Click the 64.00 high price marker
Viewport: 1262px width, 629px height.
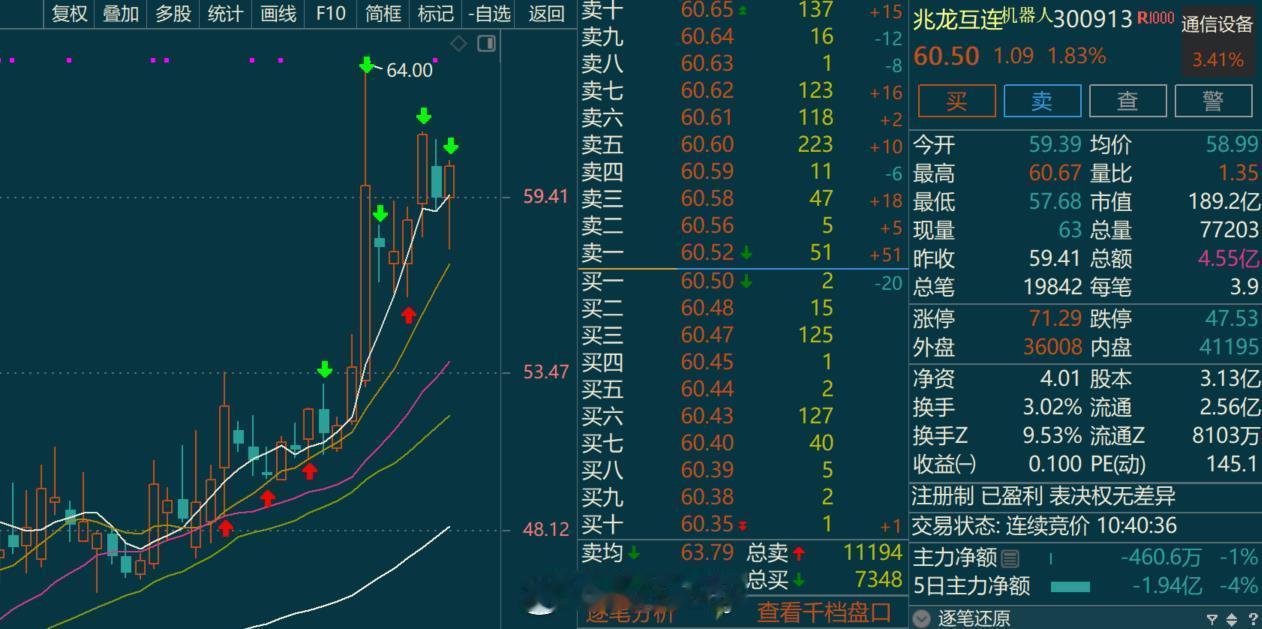point(409,70)
